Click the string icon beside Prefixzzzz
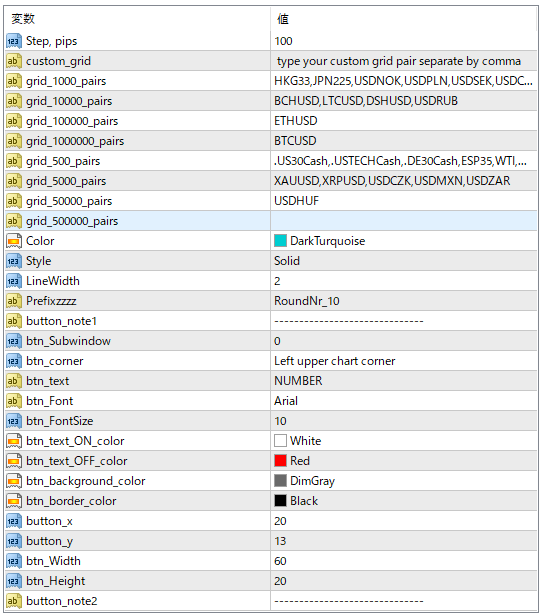This screenshot has height=615, width=544. 14,301
